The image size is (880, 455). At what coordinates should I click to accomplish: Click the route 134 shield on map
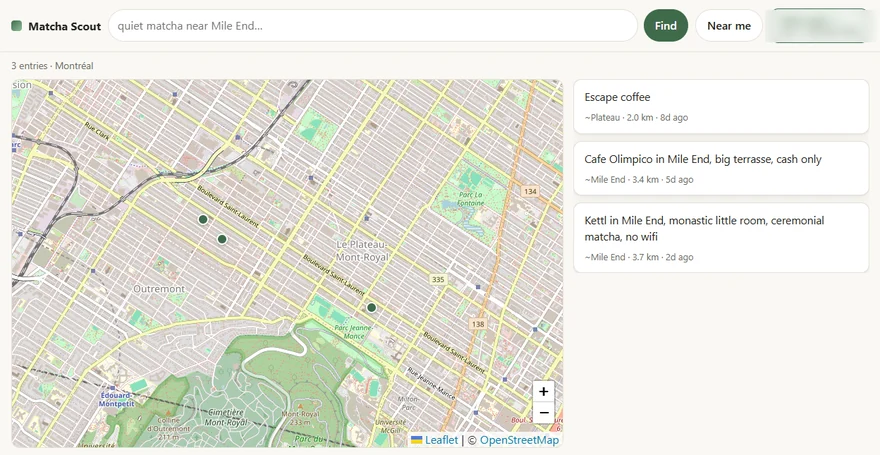click(x=530, y=191)
